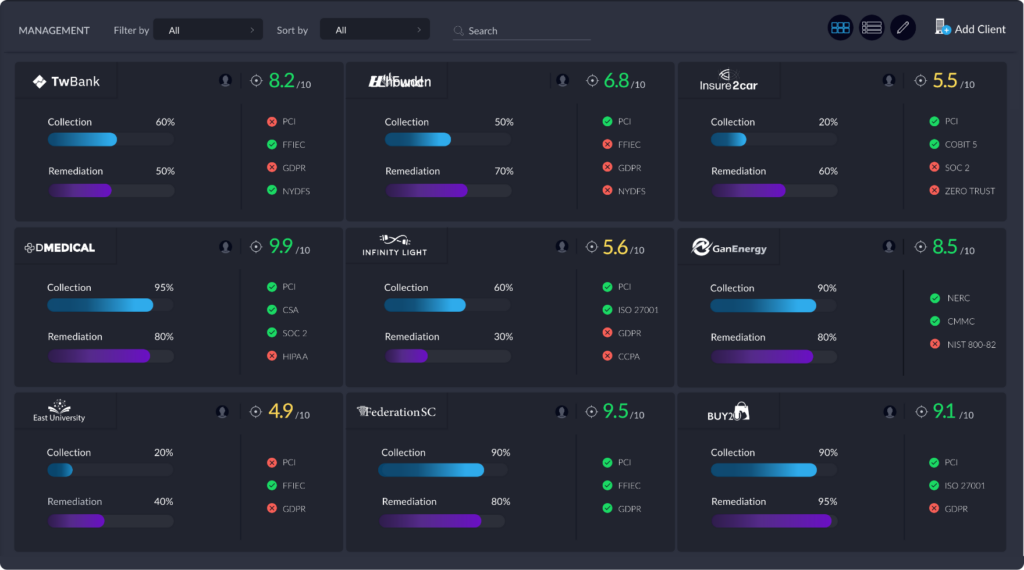Click the TwBank Collection progress bar

tap(110, 139)
